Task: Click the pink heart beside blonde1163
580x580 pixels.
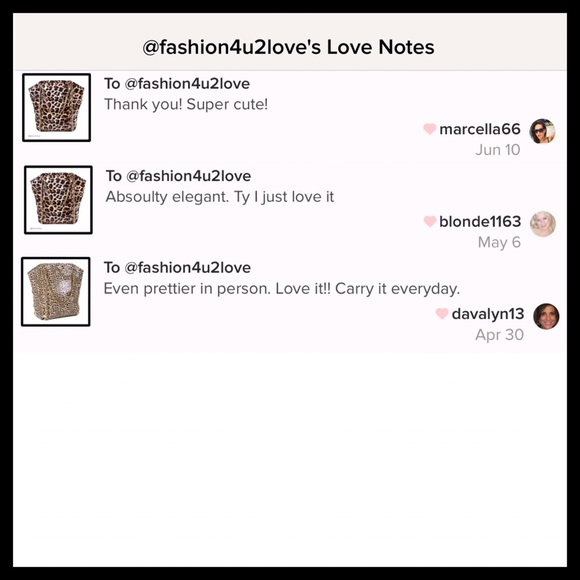Action: (x=429, y=221)
